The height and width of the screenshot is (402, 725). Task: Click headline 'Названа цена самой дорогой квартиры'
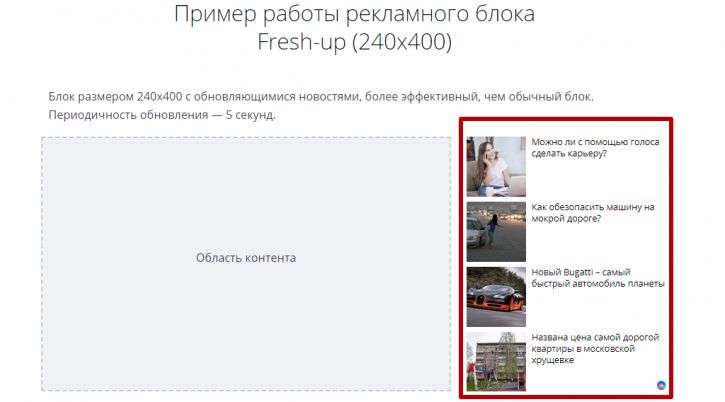tap(595, 348)
